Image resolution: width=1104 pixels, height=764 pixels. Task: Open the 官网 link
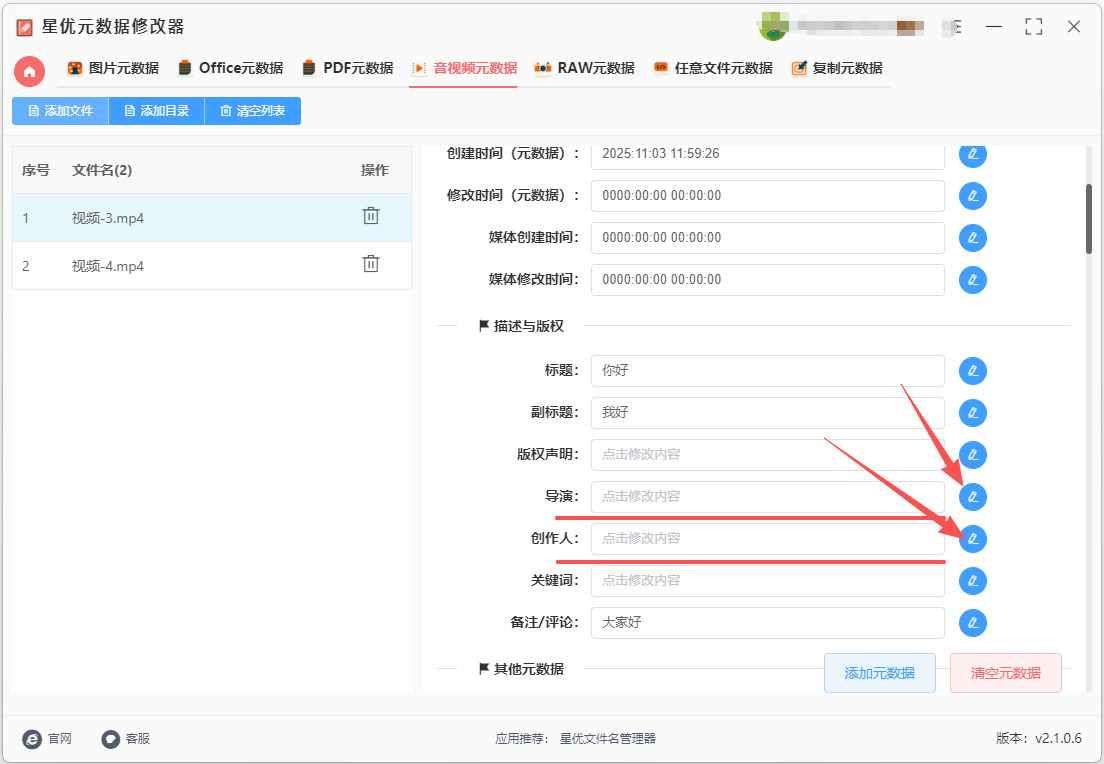47,739
